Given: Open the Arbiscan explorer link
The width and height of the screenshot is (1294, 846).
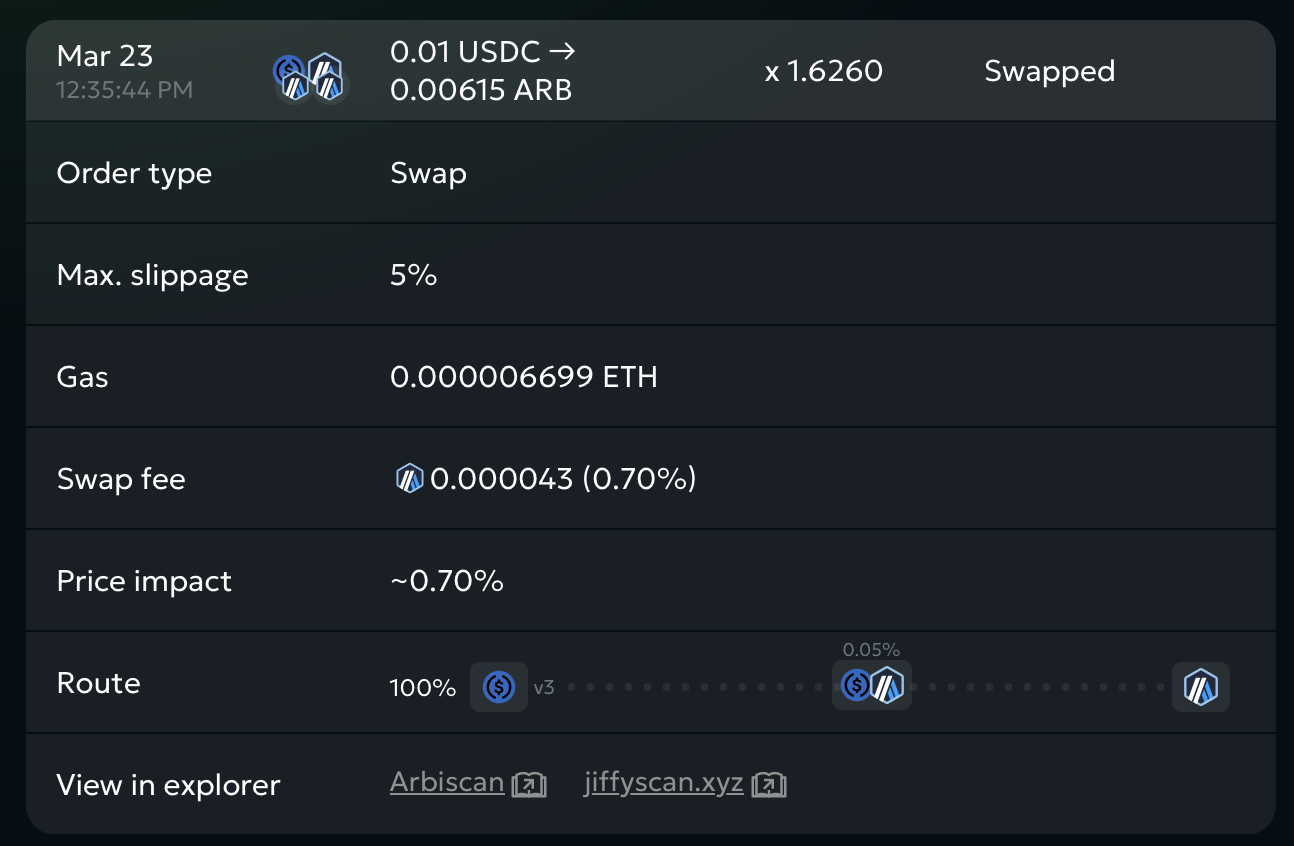Looking at the screenshot, I should 446,782.
